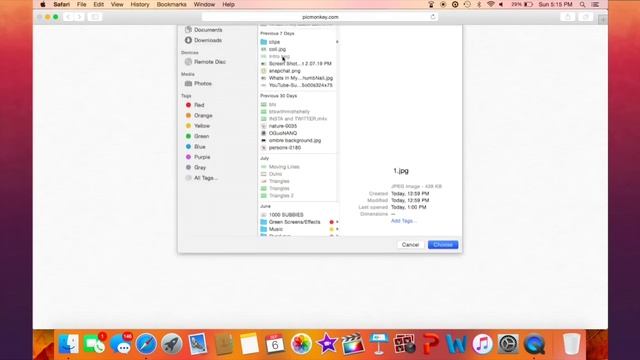Open new tab with plus button

click(x=602, y=19)
